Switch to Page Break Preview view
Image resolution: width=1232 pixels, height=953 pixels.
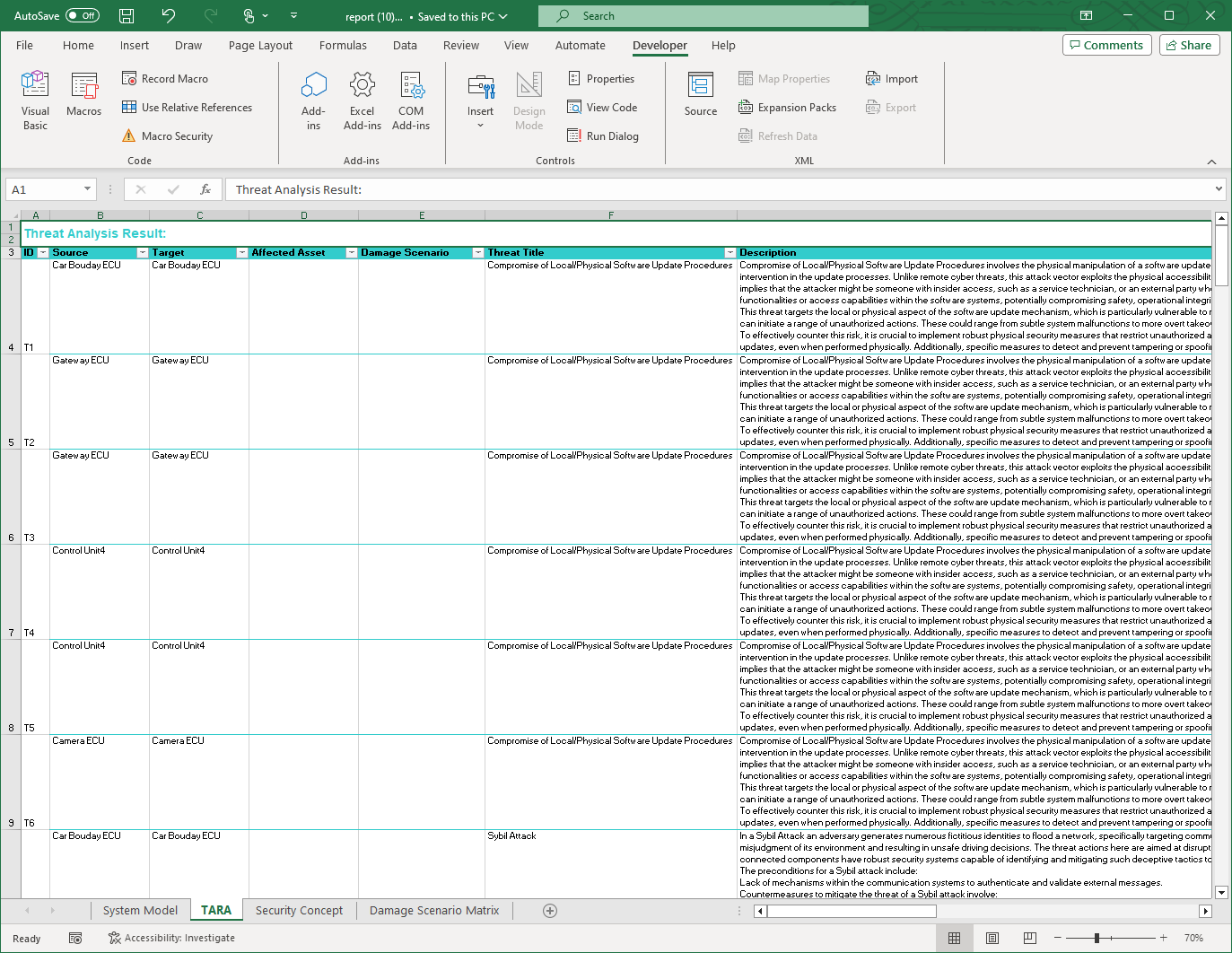1029,938
